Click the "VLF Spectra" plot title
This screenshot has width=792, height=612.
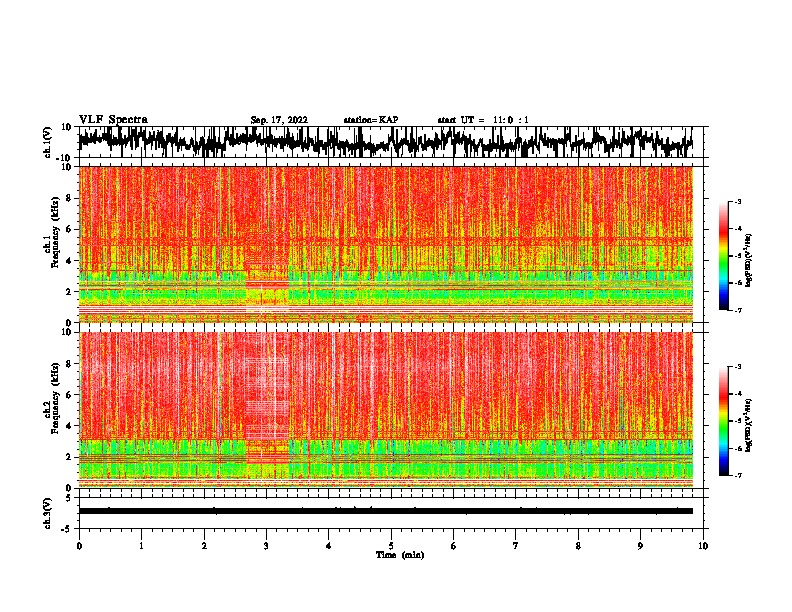[113, 119]
